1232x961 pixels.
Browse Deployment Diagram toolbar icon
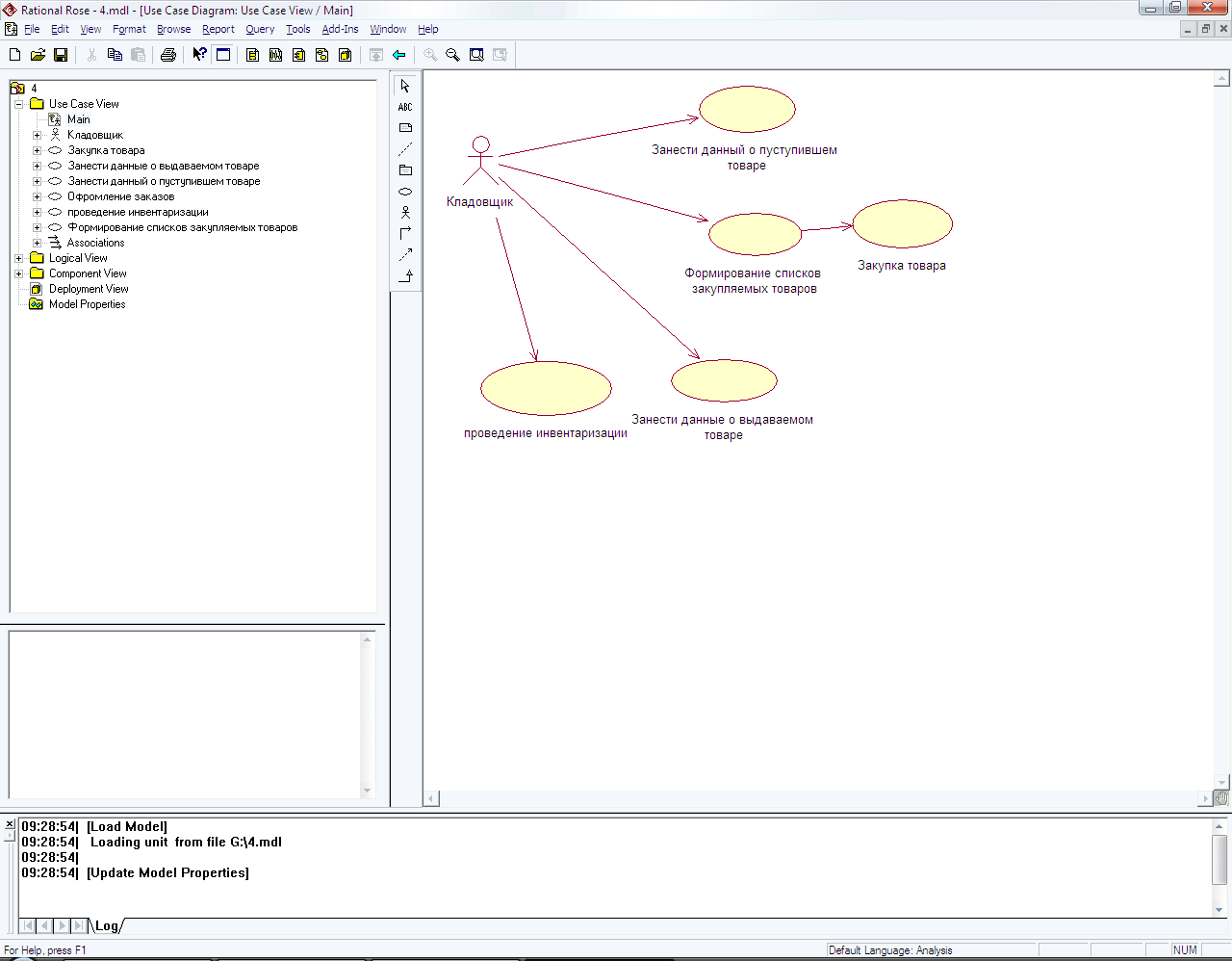(345, 55)
